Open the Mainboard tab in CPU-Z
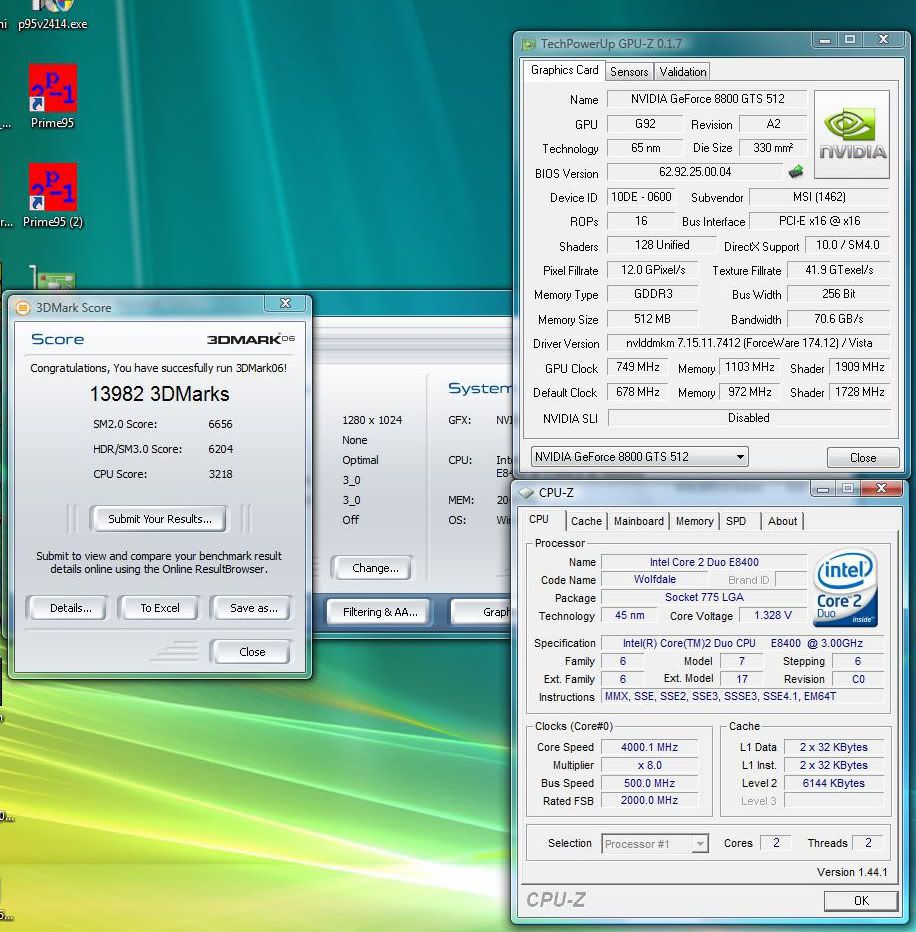This screenshot has width=916, height=932. (638, 521)
